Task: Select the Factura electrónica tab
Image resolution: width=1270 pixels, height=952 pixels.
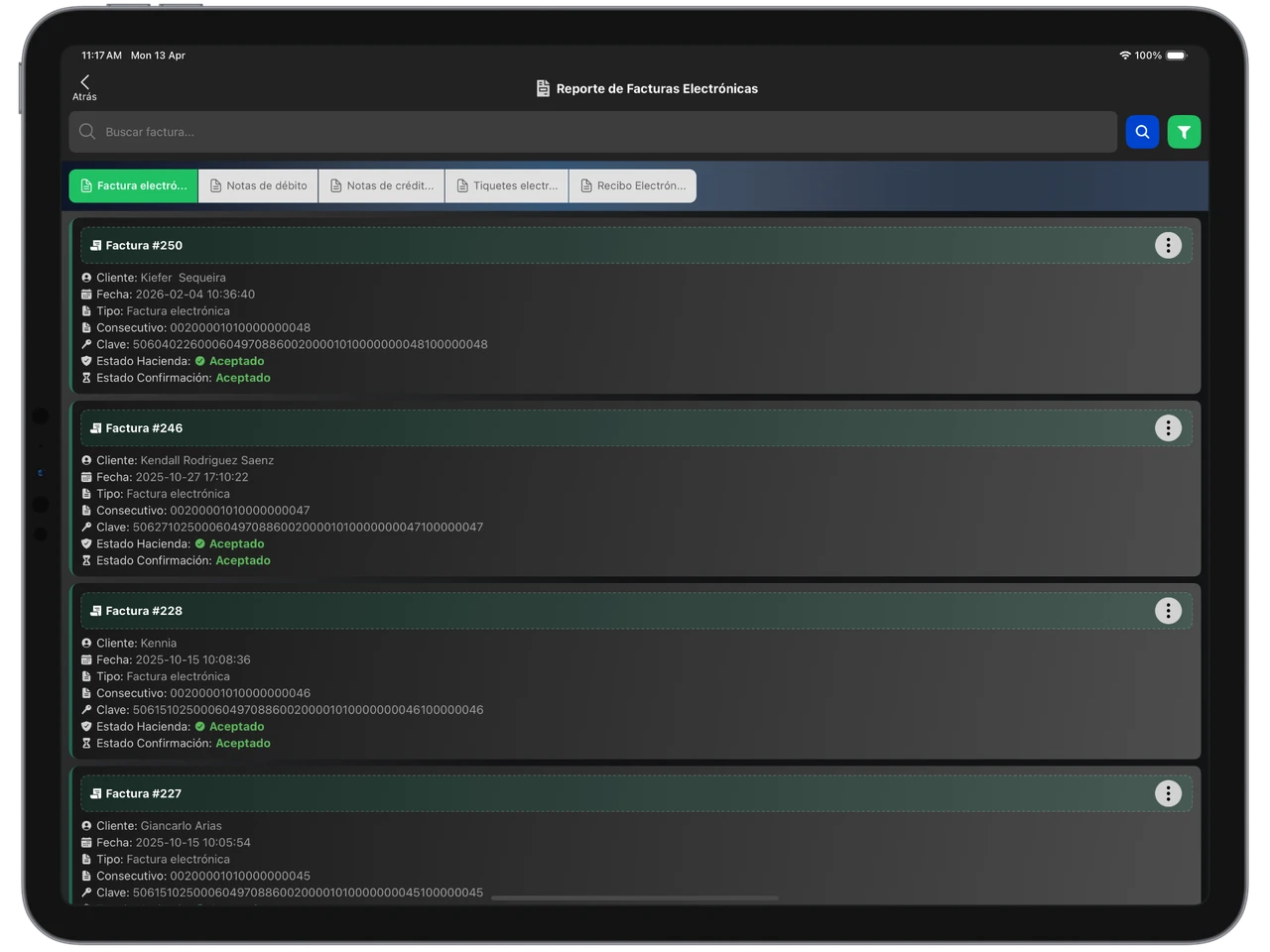Action: pos(134,185)
